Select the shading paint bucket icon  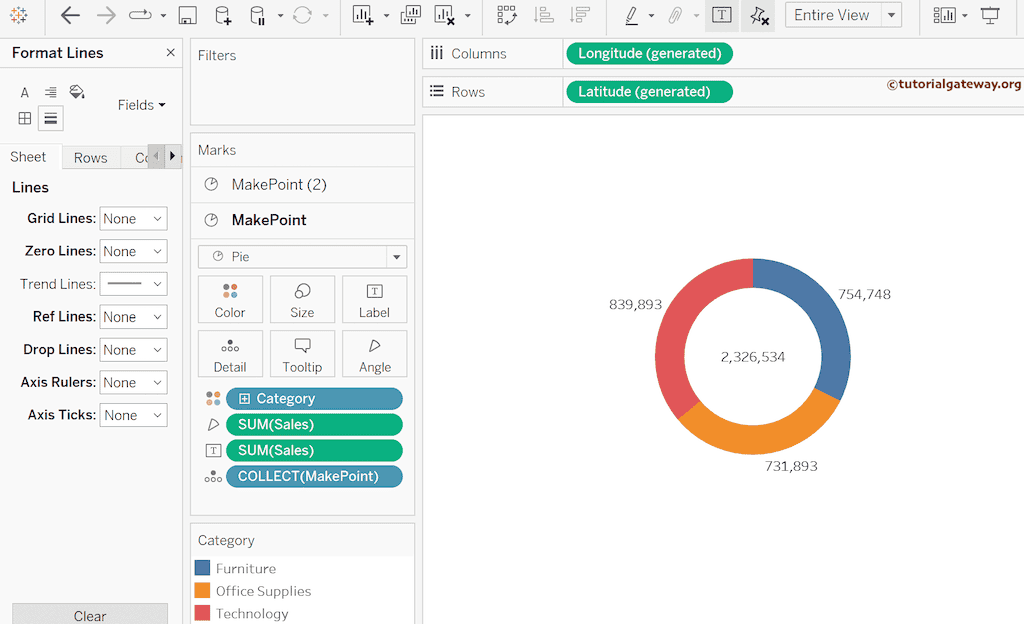[x=77, y=92]
